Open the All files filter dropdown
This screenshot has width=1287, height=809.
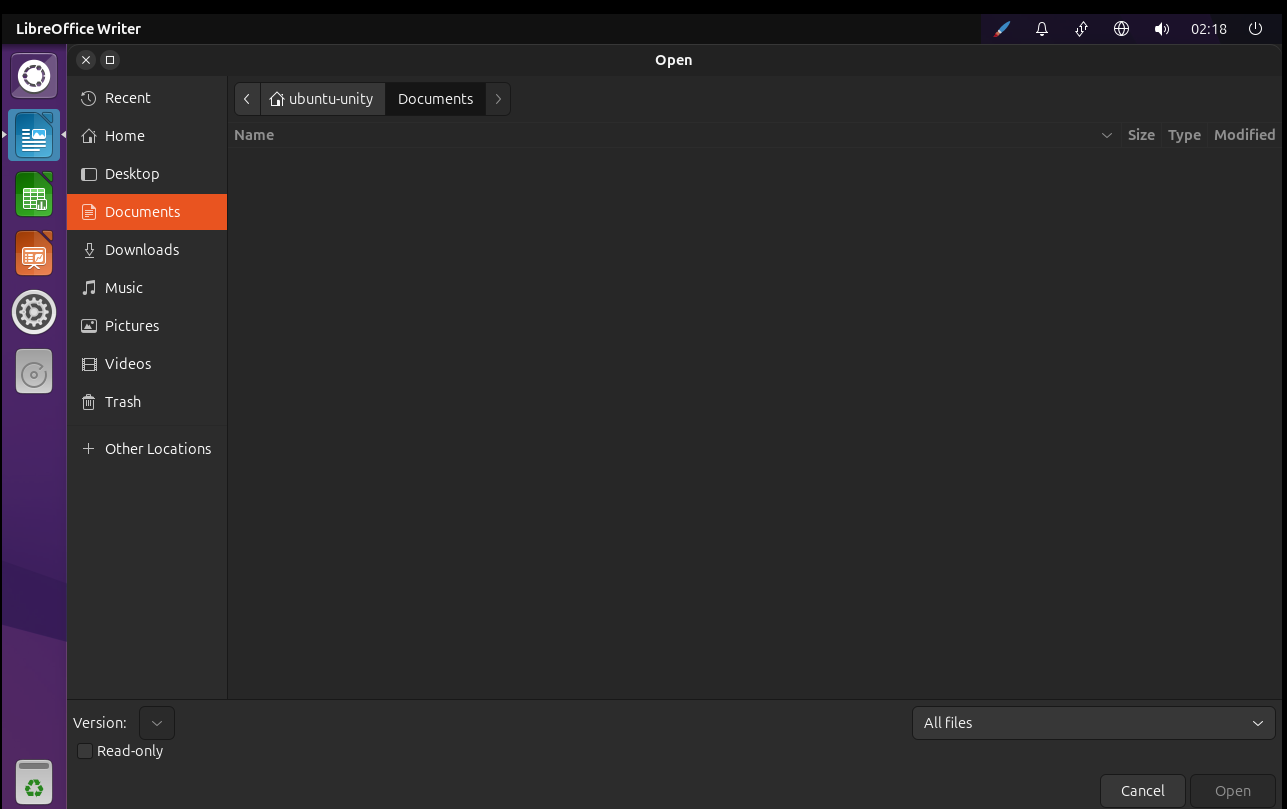(1093, 723)
